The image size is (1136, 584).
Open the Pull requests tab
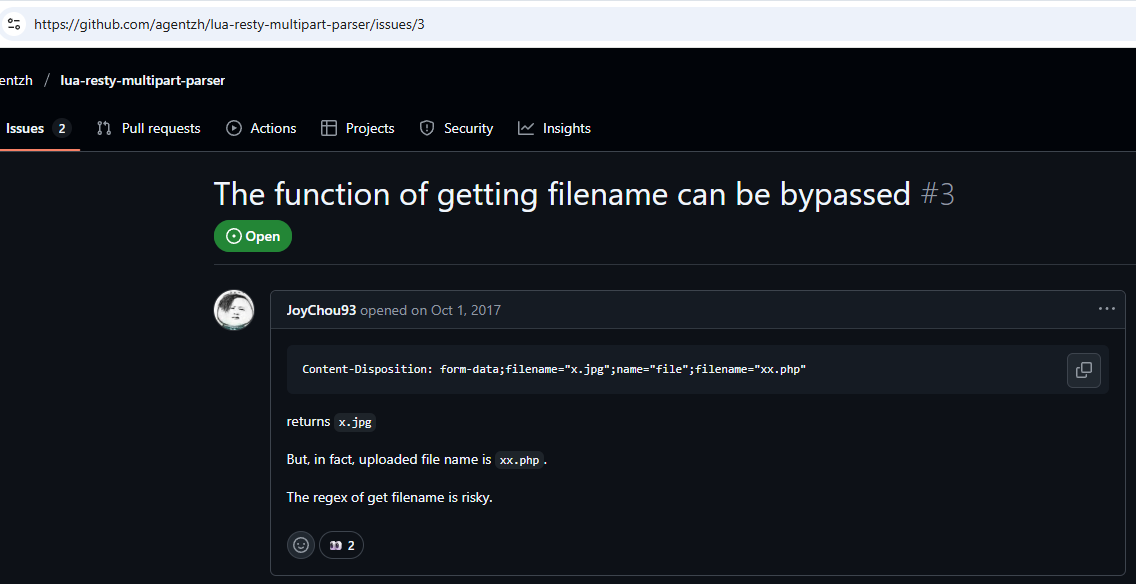tap(149, 128)
